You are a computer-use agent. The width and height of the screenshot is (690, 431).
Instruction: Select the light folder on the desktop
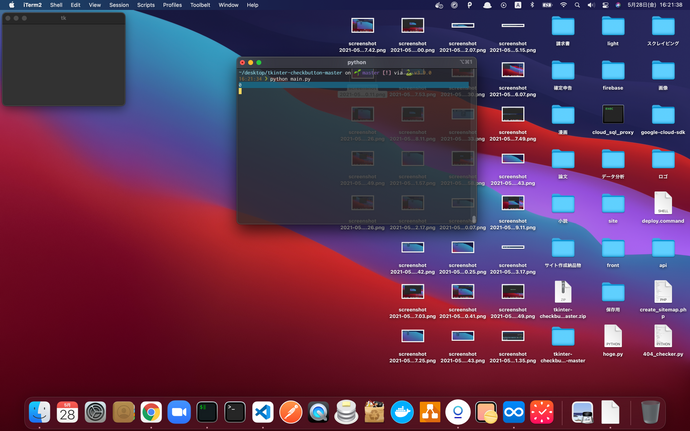613,26
